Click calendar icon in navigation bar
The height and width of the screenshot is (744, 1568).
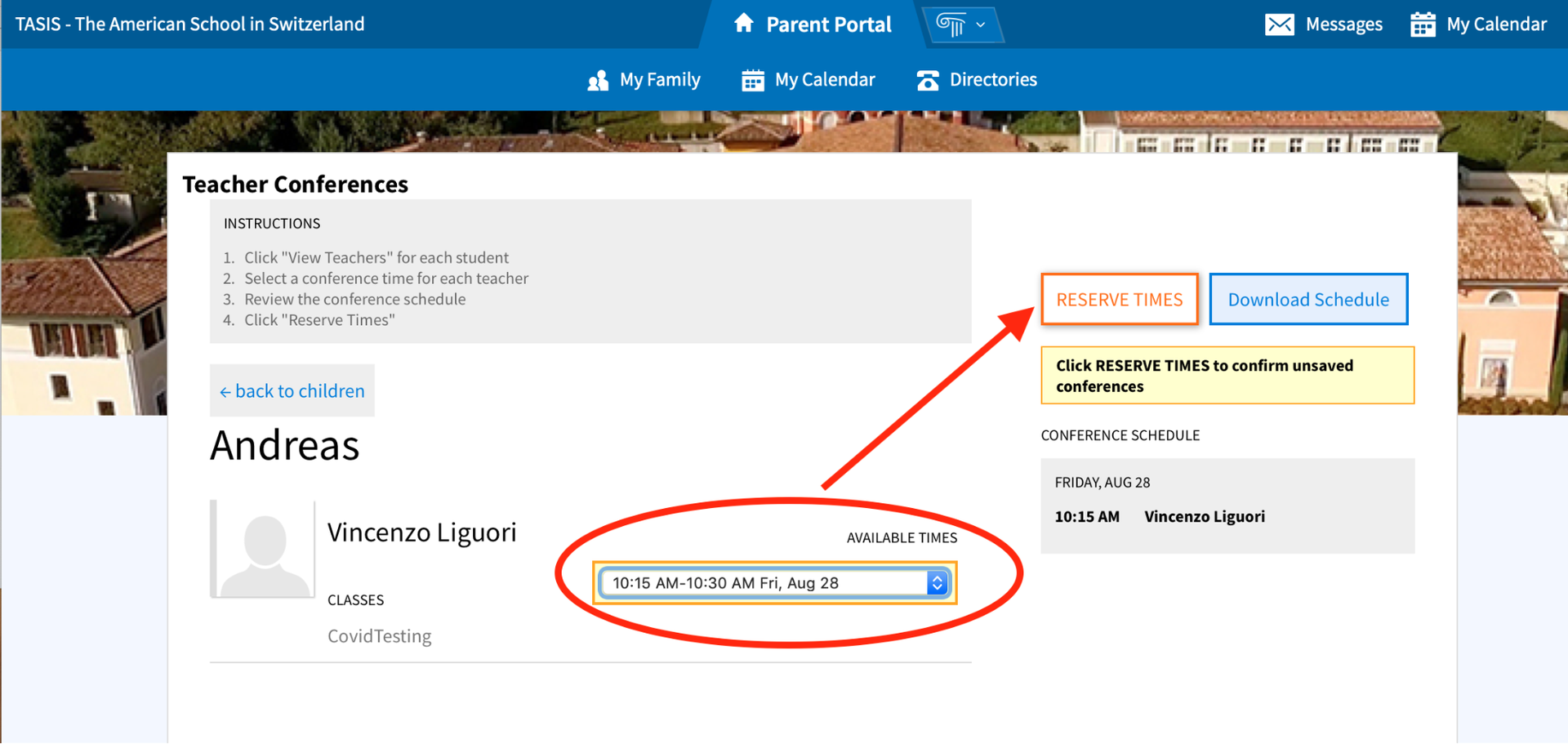tap(753, 80)
